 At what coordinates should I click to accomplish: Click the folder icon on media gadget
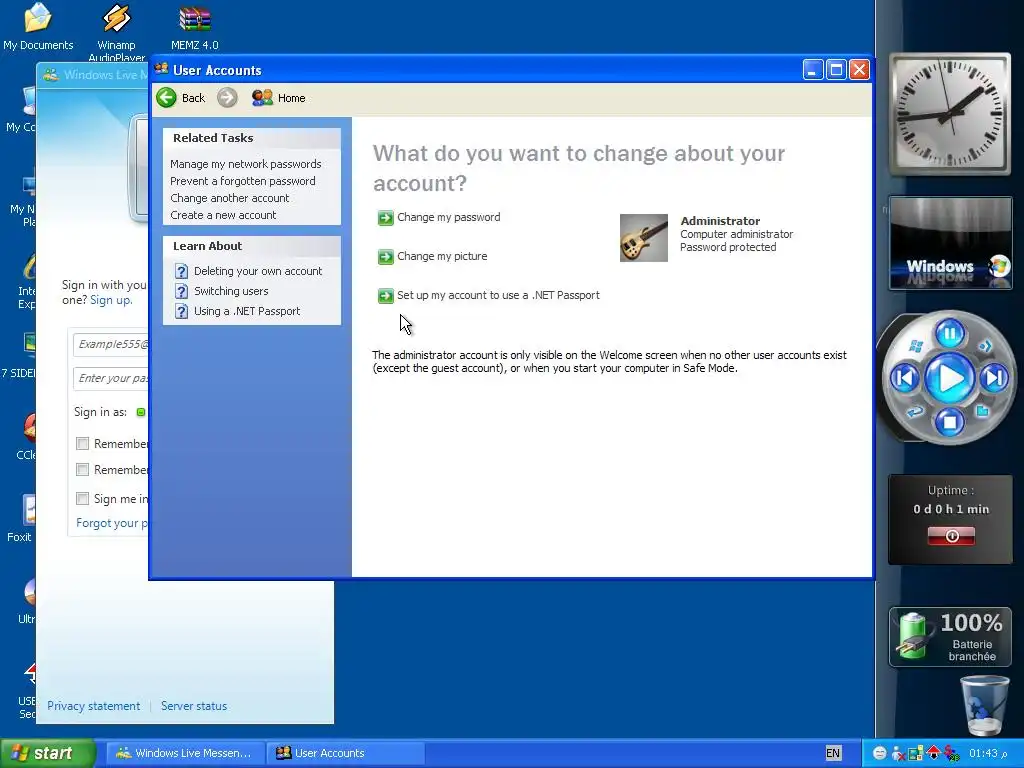(982, 411)
